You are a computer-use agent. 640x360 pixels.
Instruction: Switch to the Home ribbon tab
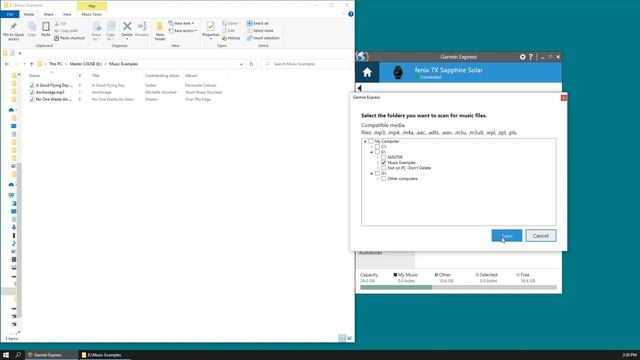click(29, 14)
